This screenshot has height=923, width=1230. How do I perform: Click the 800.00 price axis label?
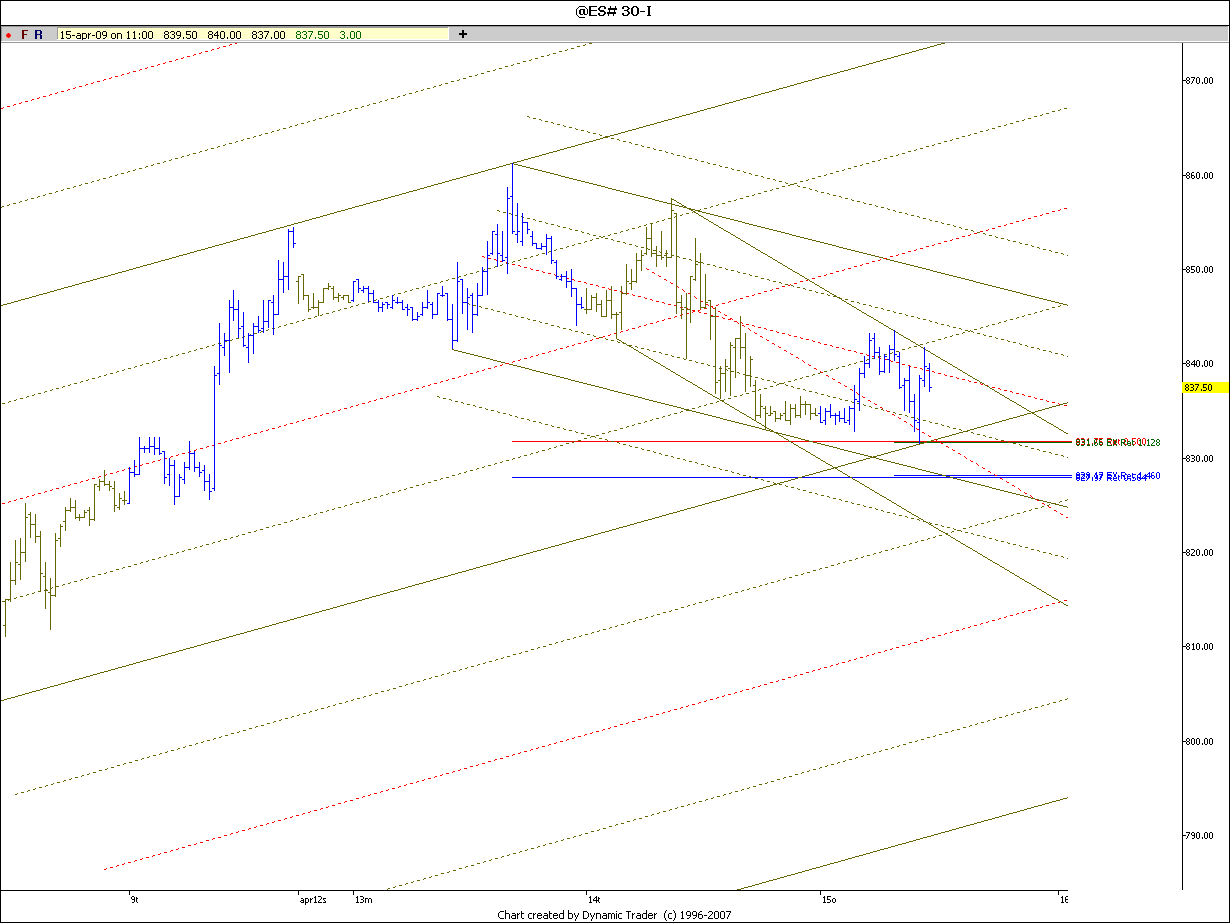point(1199,741)
